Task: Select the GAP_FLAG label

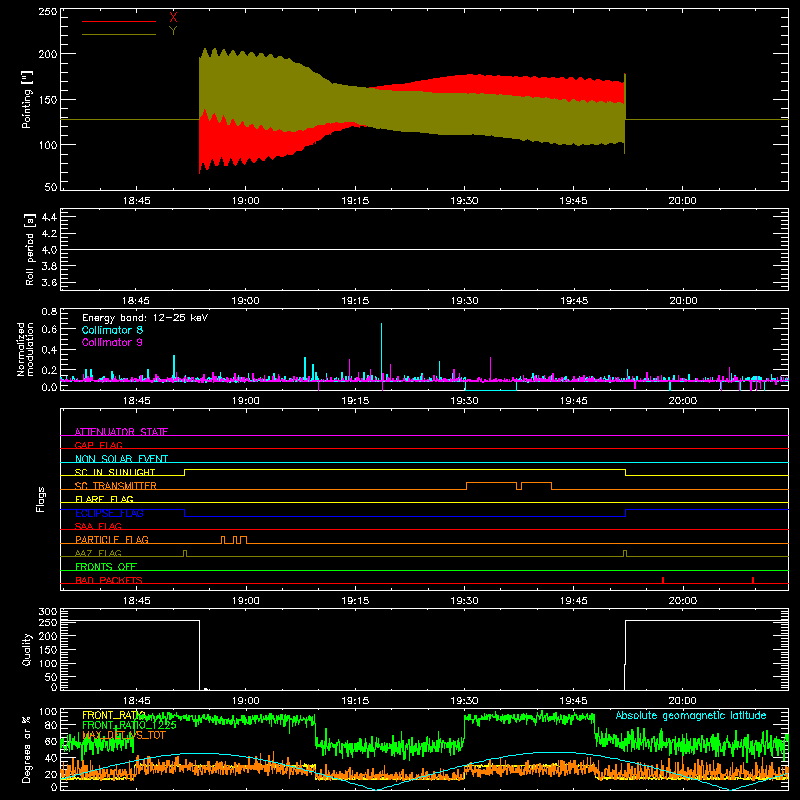Action: click(98, 445)
